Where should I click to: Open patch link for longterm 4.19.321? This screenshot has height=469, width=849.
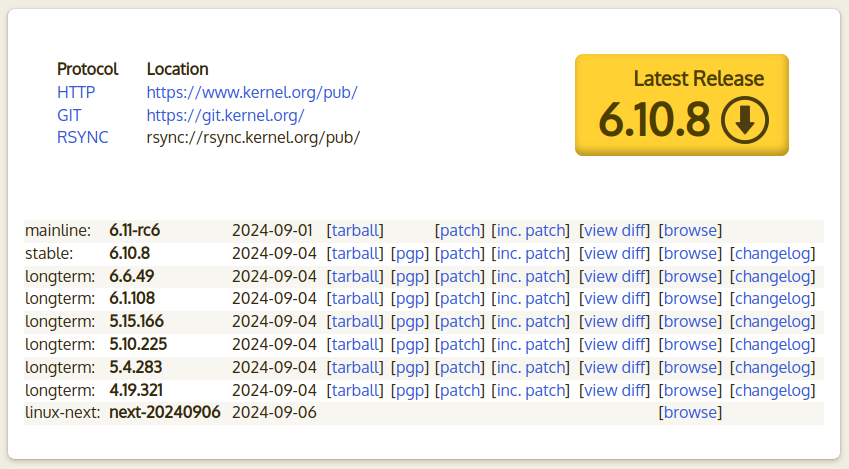[x=460, y=390]
